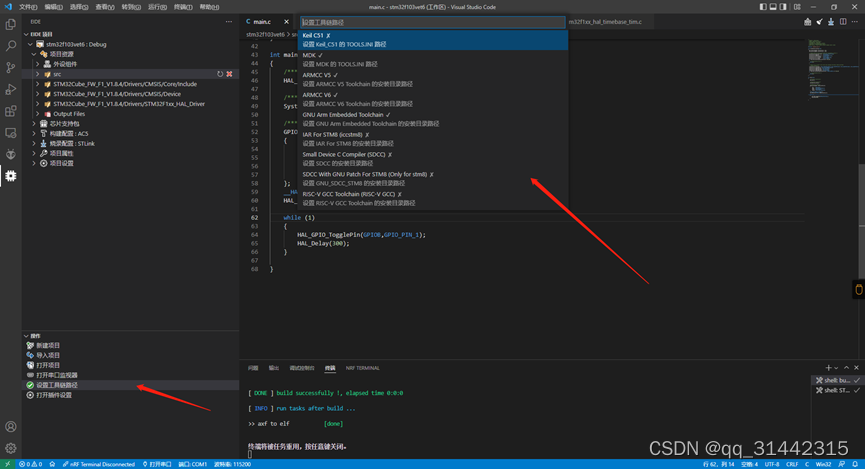865x469 pixels.
Task: Expand the 项目设置 node
Action: 34,163
